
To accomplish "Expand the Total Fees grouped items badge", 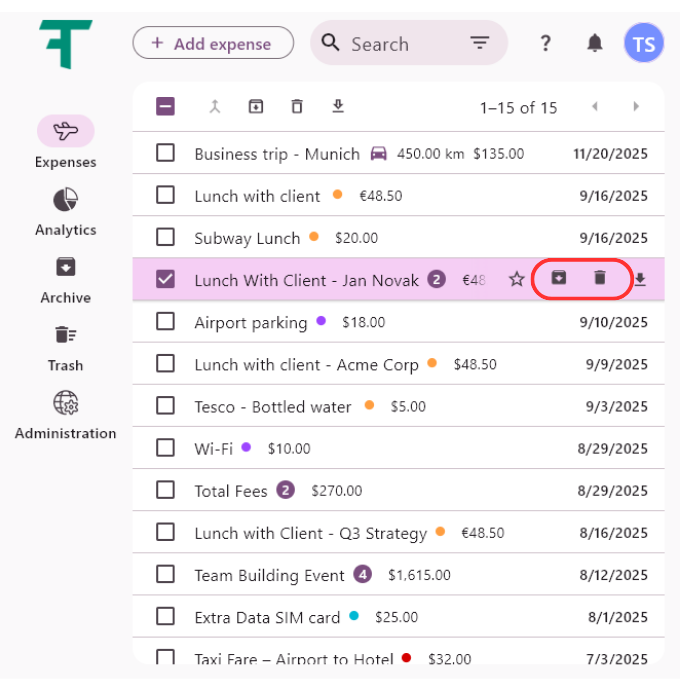I will point(285,490).
